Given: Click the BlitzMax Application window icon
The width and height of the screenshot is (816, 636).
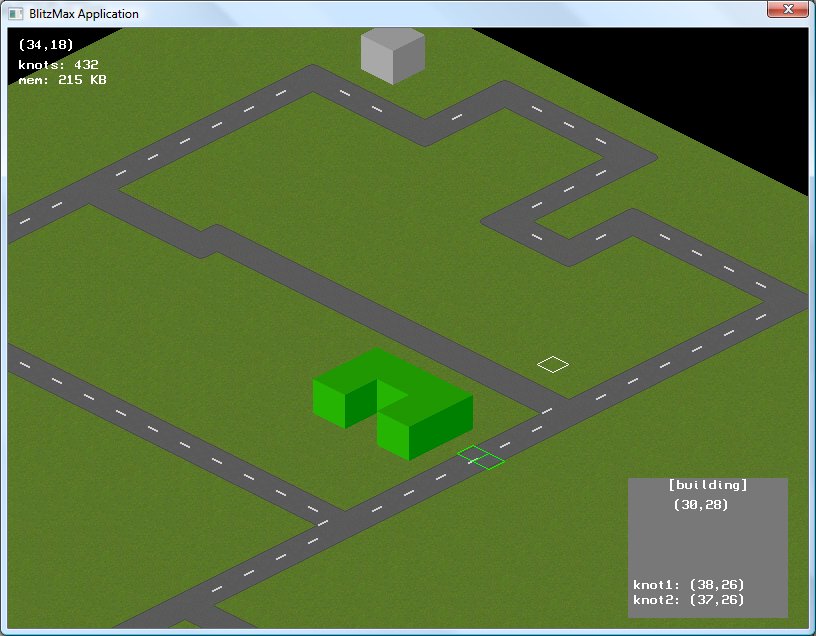Looking at the screenshot, I should pyautogui.click(x=16, y=14).
